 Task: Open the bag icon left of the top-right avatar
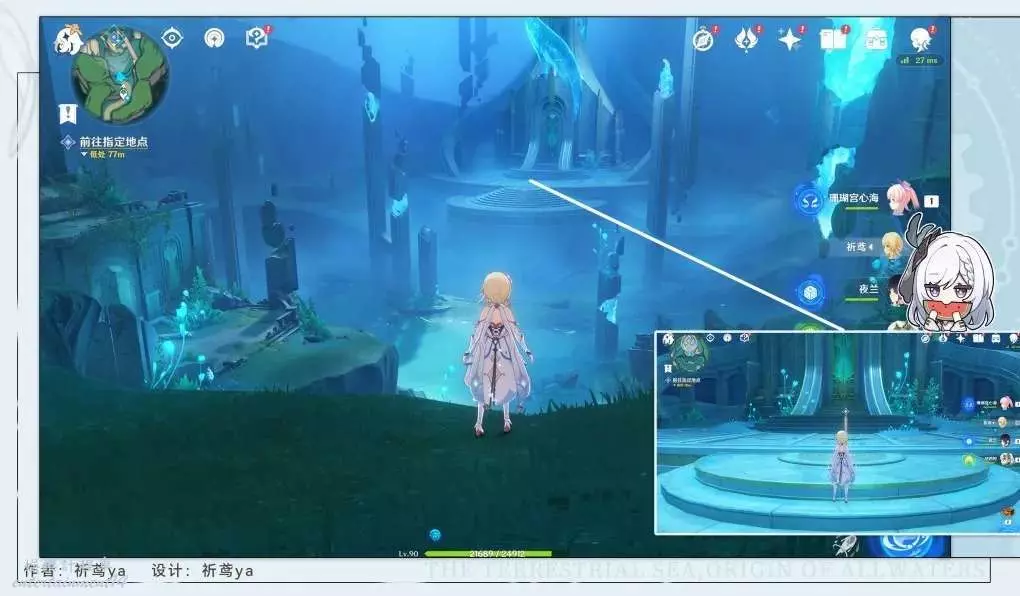(876, 40)
